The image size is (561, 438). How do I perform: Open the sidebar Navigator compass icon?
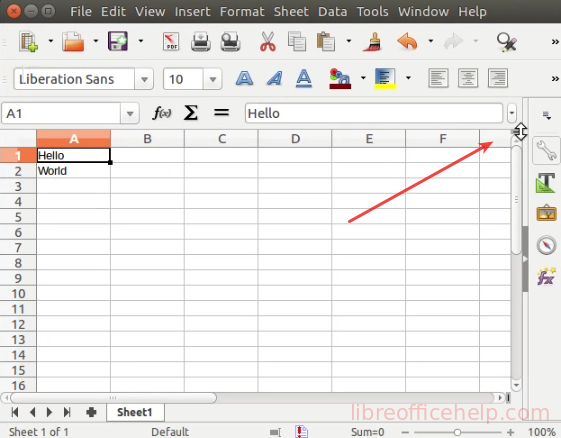click(546, 245)
